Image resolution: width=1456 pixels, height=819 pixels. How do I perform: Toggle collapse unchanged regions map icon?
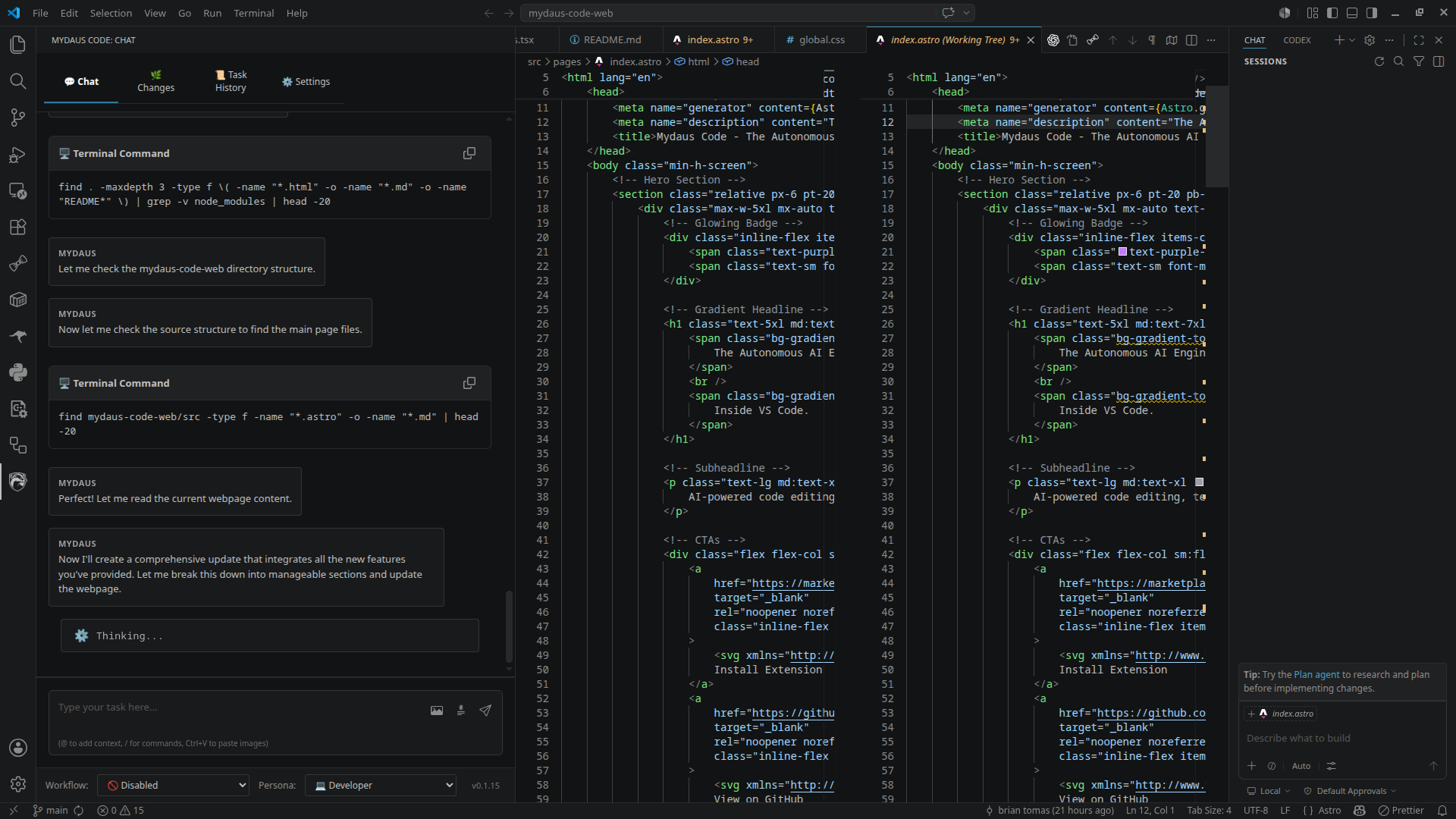click(1172, 40)
